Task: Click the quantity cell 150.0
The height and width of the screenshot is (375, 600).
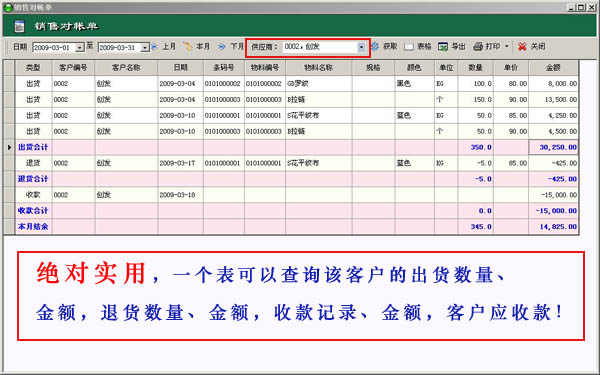Action: point(476,99)
